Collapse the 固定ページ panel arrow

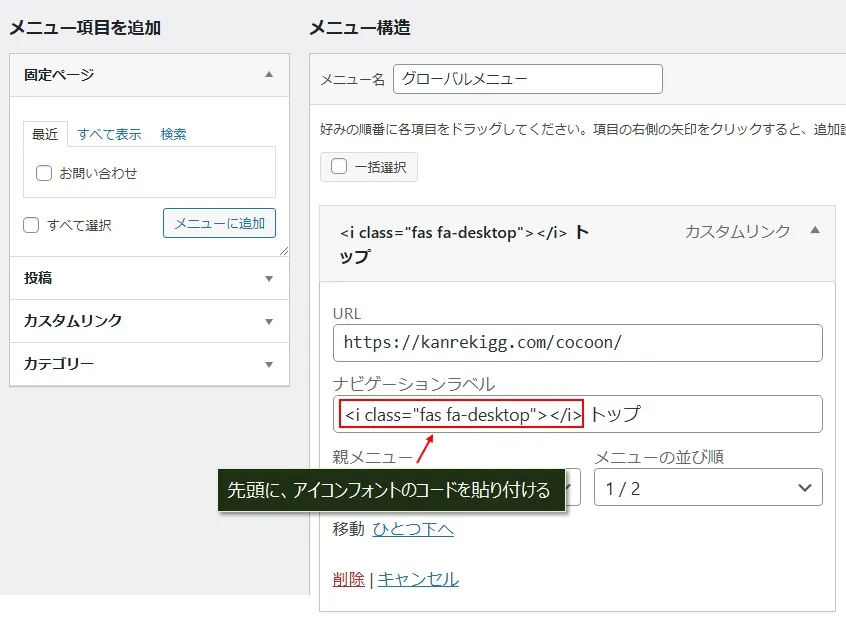(268, 74)
